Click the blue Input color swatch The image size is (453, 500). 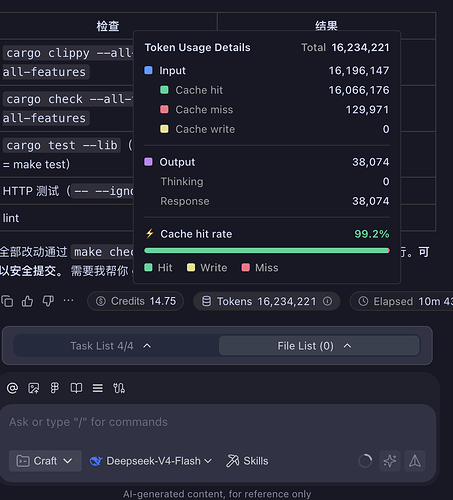(148, 70)
